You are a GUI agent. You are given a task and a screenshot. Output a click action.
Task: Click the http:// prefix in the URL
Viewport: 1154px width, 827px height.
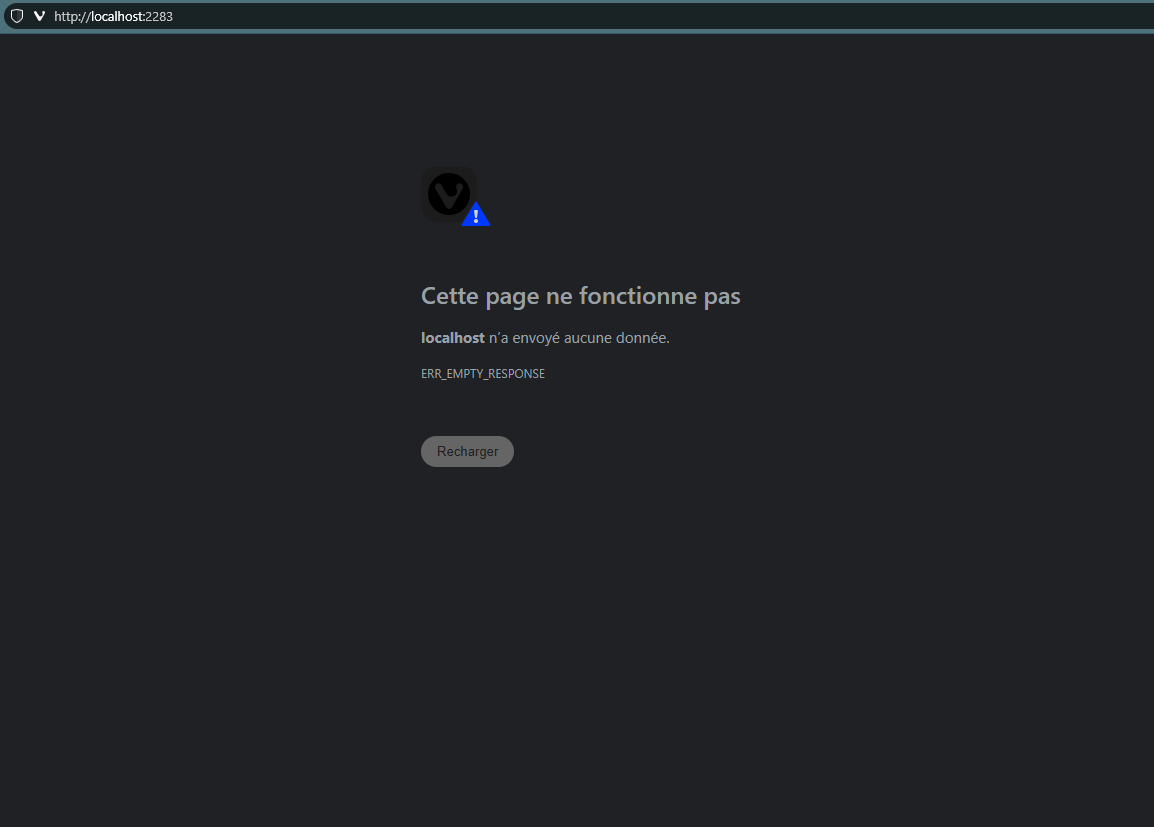(x=70, y=16)
